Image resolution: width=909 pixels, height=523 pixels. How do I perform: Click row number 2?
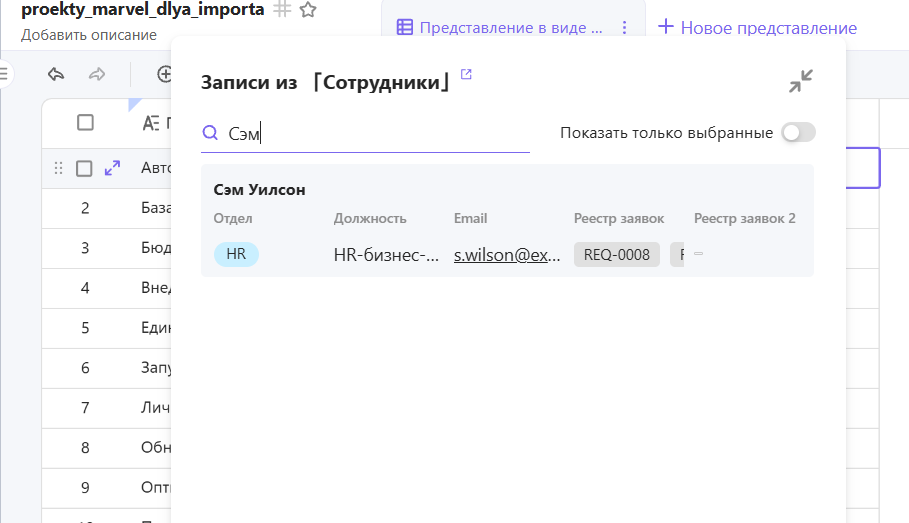coord(85,208)
